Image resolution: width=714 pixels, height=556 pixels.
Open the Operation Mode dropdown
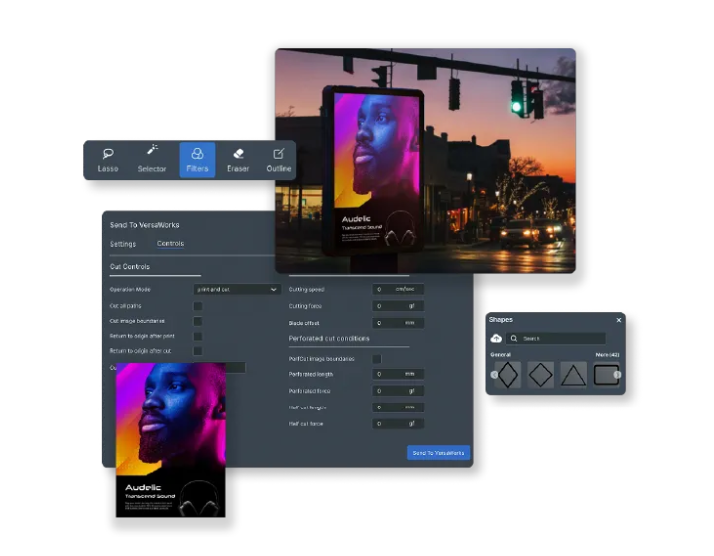point(236,290)
